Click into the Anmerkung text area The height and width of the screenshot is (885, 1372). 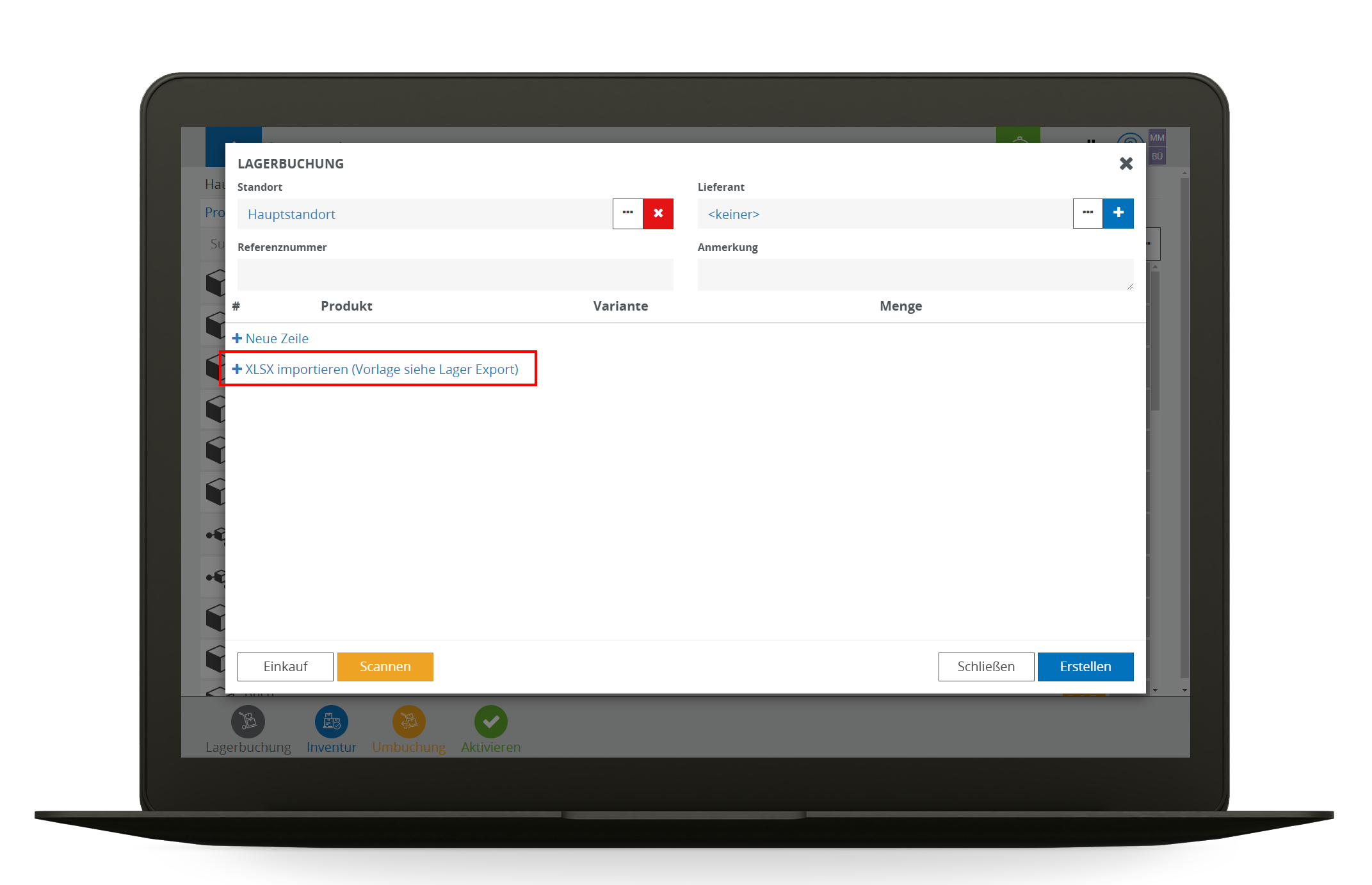coord(914,275)
